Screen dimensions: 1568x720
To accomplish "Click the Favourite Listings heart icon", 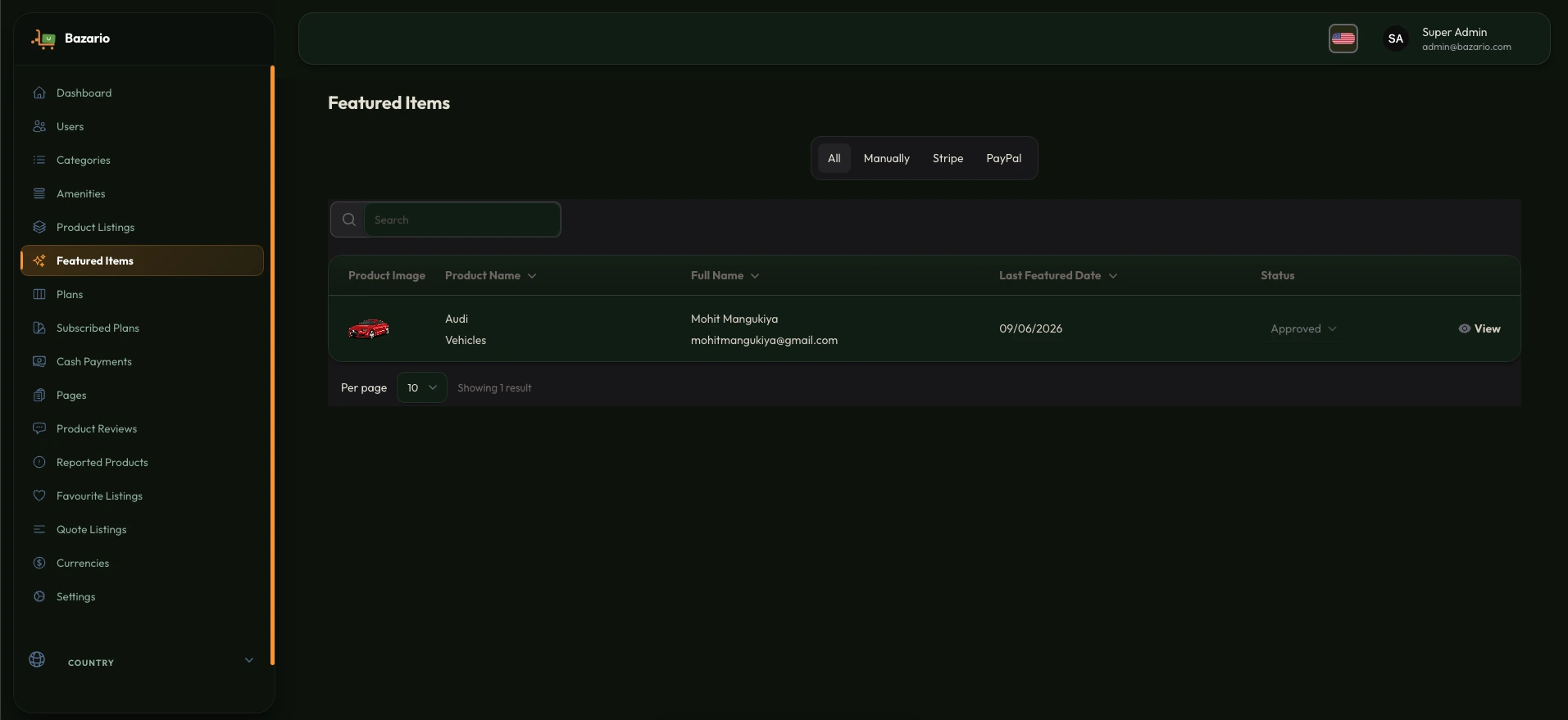I will [x=39, y=496].
